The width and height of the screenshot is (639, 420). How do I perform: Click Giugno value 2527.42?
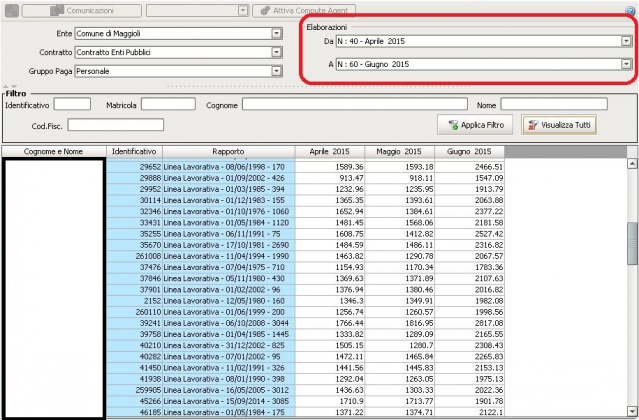[x=469, y=234]
